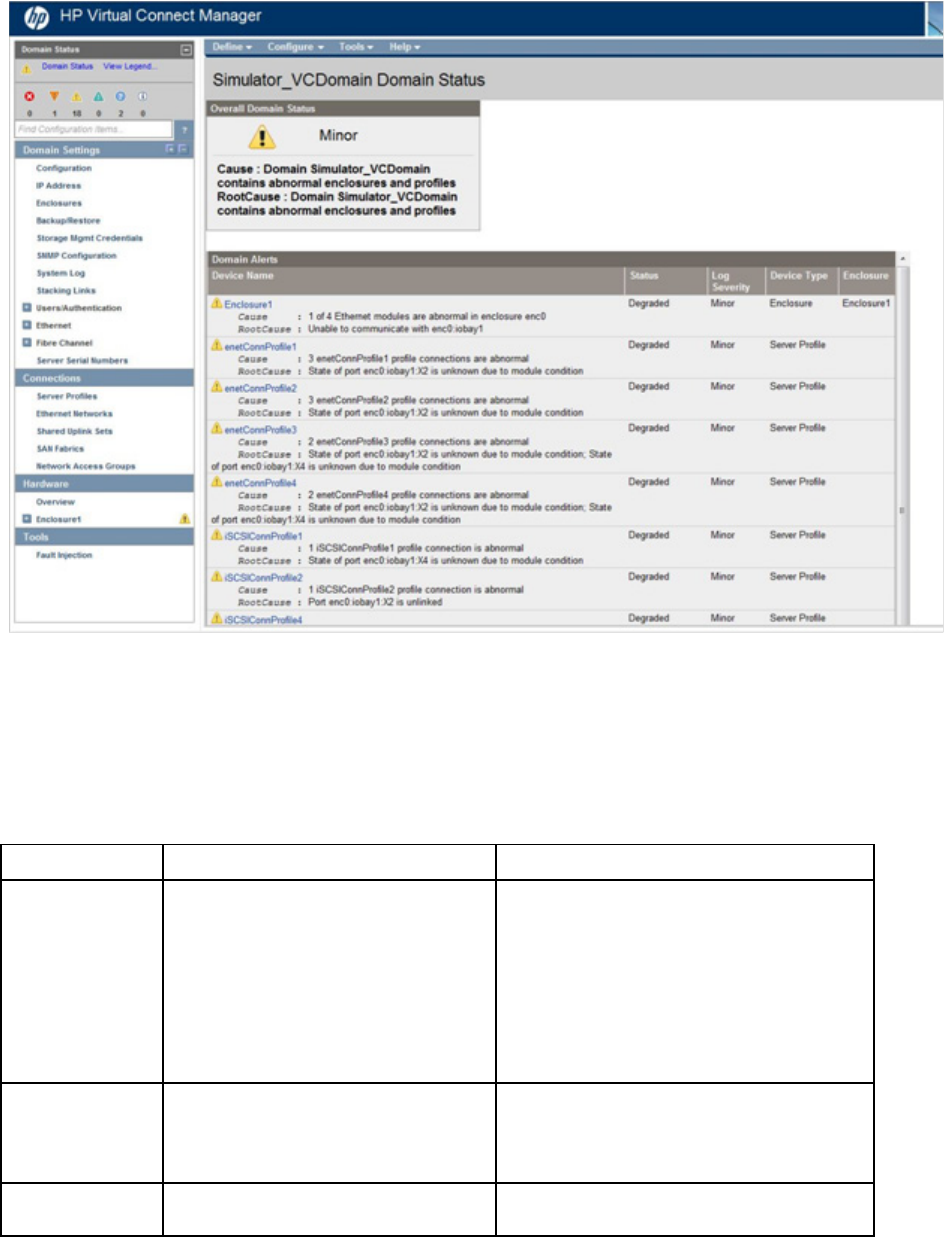The height and width of the screenshot is (1237, 945).
Task: Open System Log
Action: 61,273
